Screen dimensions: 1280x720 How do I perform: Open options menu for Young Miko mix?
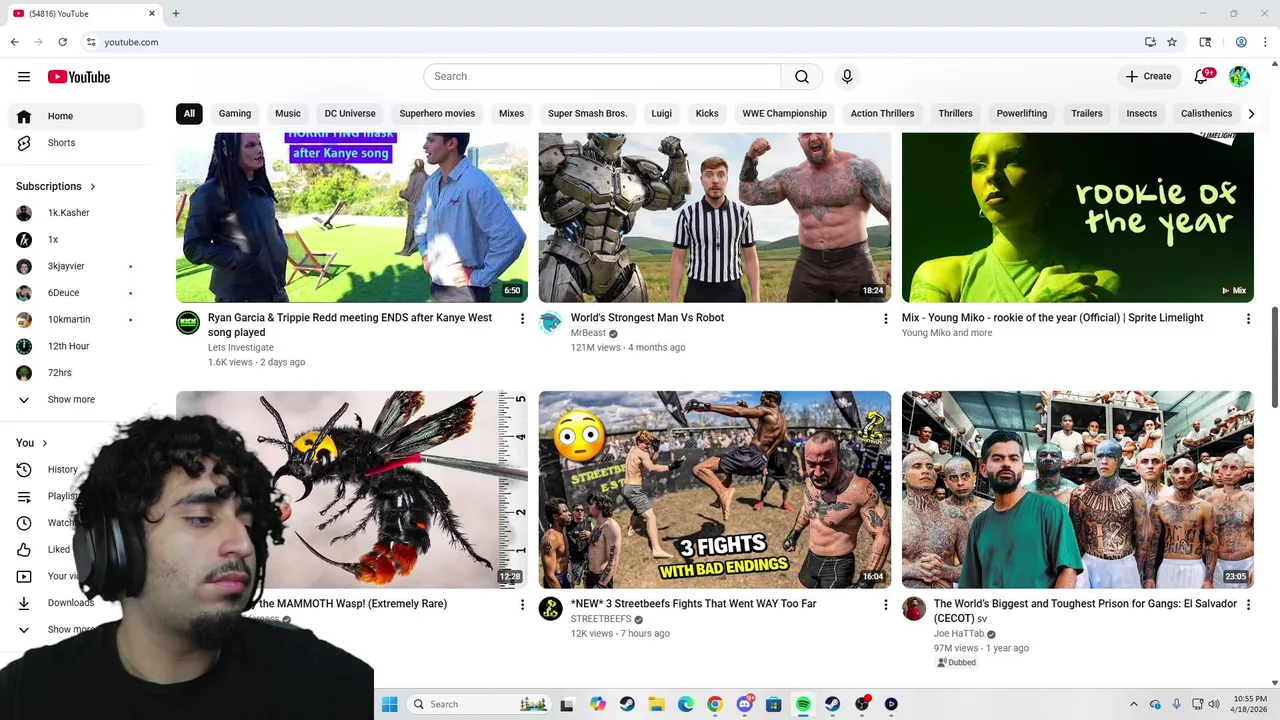tap(1248, 318)
